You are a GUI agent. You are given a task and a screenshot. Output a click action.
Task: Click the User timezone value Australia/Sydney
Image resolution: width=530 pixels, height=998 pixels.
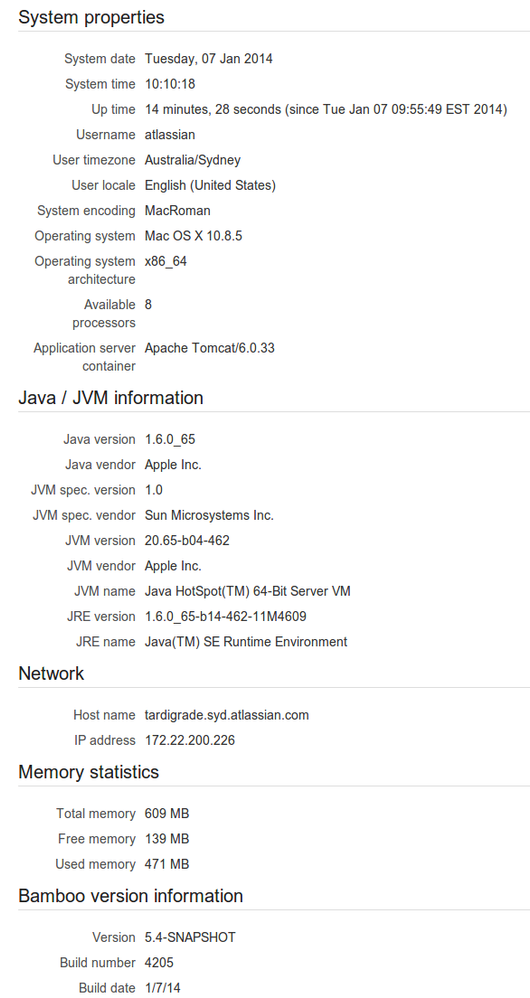193,160
